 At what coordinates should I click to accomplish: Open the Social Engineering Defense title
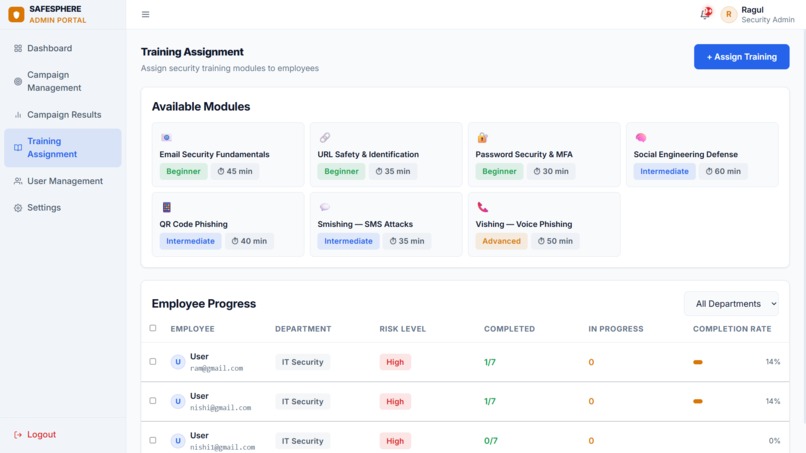point(685,154)
